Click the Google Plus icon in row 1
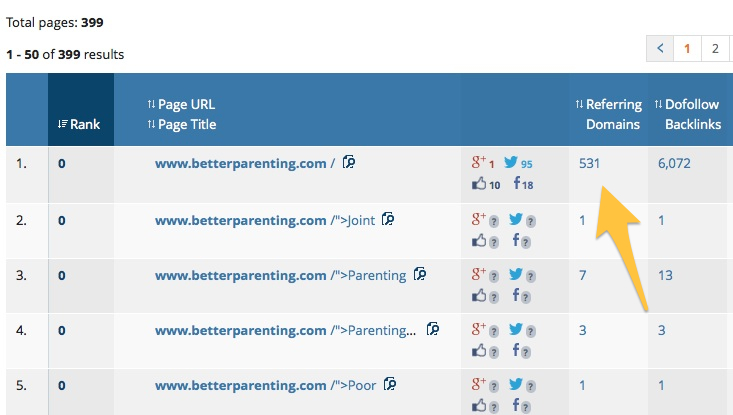 pyautogui.click(x=479, y=163)
